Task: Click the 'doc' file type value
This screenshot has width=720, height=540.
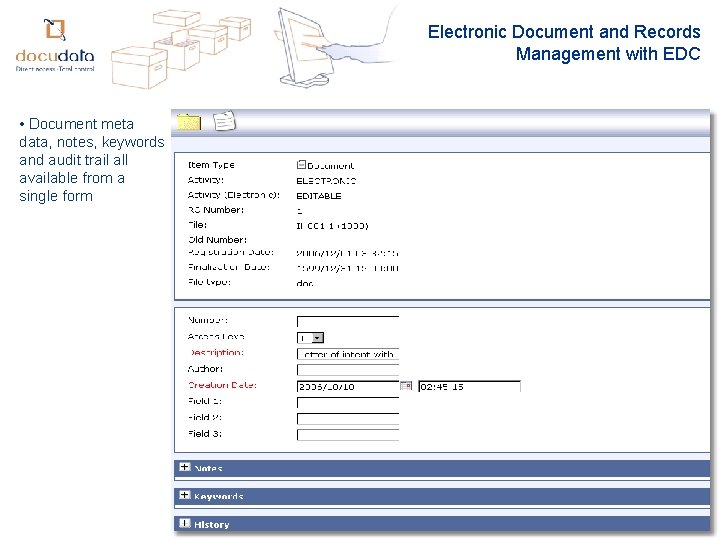Action: (x=305, y=283)
